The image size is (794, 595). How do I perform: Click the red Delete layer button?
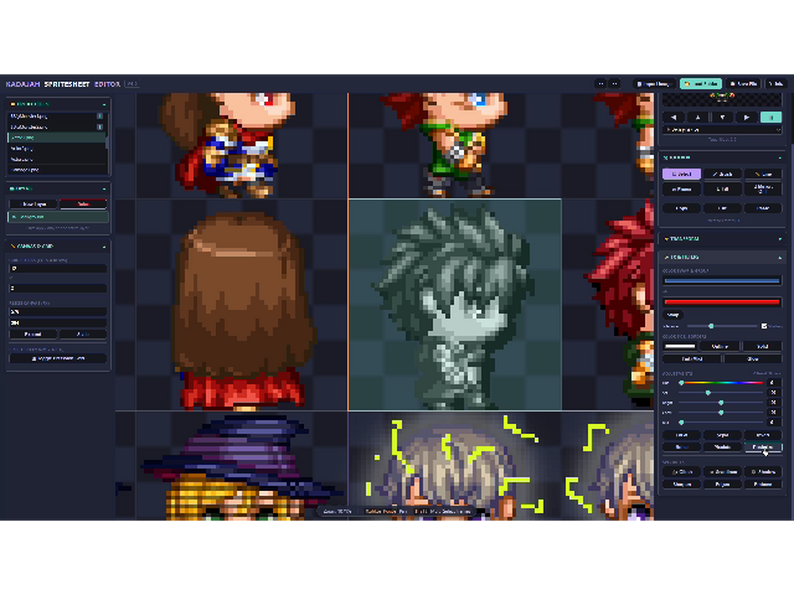point(83,204)
